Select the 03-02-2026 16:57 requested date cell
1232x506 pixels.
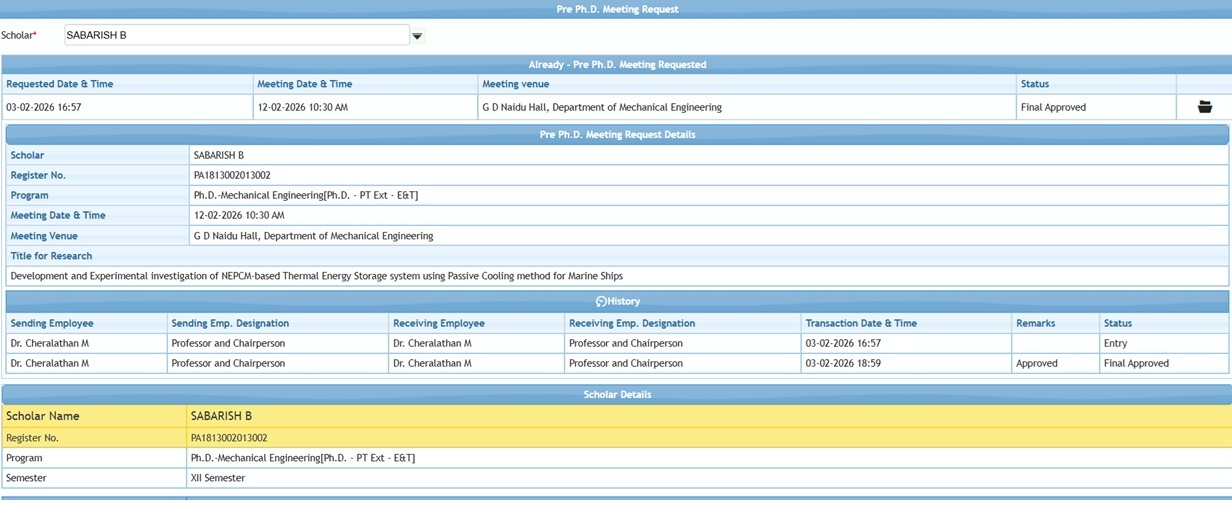(44, 107)
